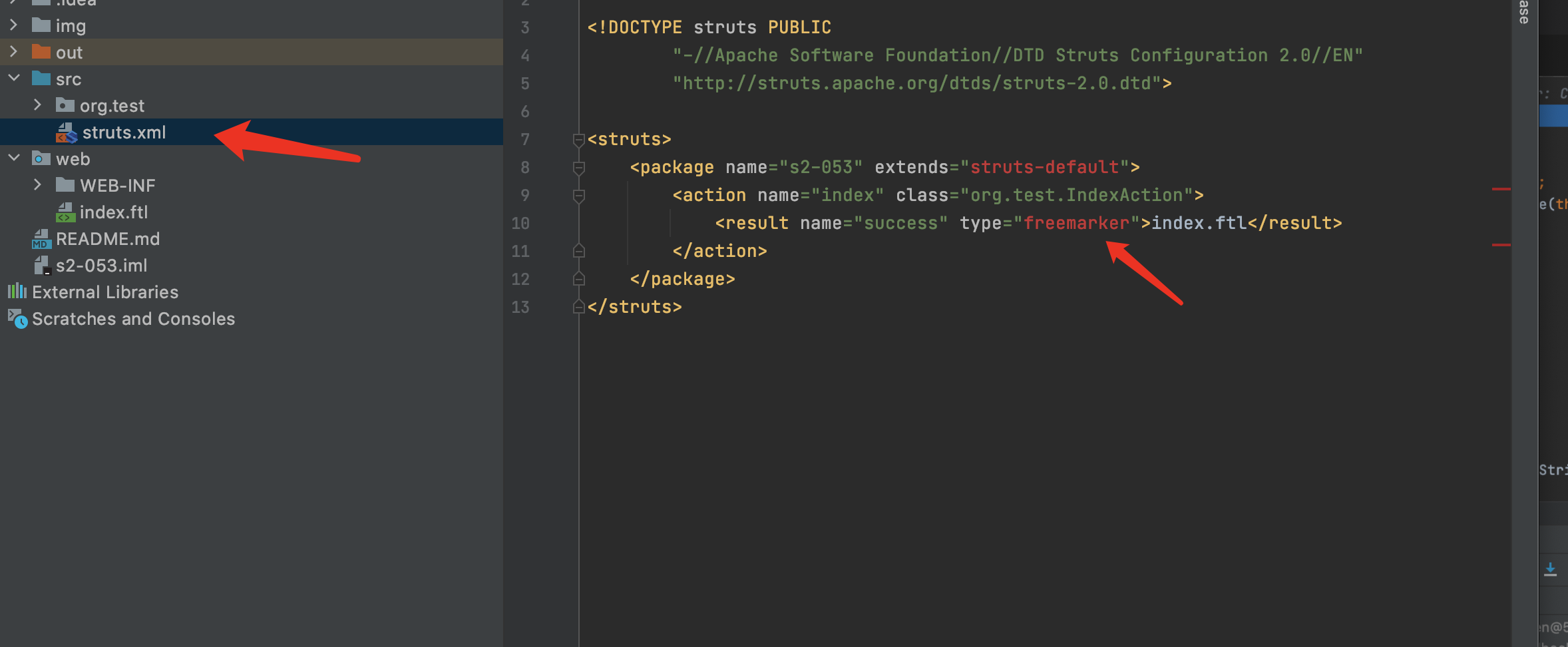Select the out folder row
This screenshot has height=647, width=1568.
point(252,52)
